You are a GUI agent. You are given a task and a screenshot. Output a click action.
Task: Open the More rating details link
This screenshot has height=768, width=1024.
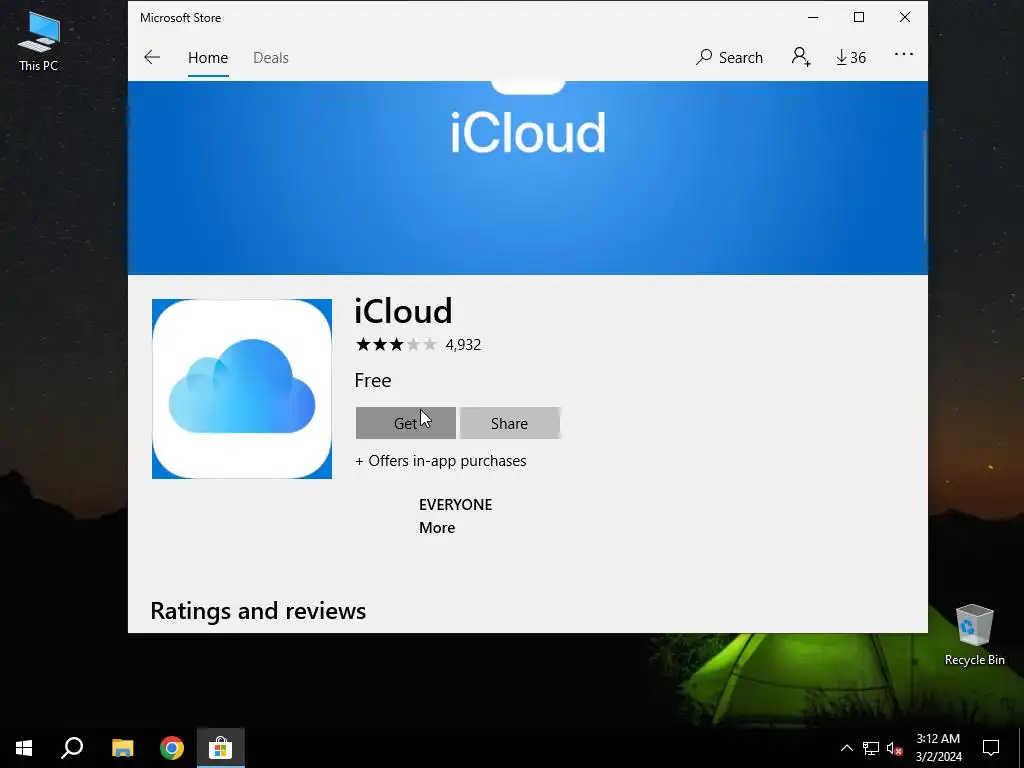tap(437, 528)
